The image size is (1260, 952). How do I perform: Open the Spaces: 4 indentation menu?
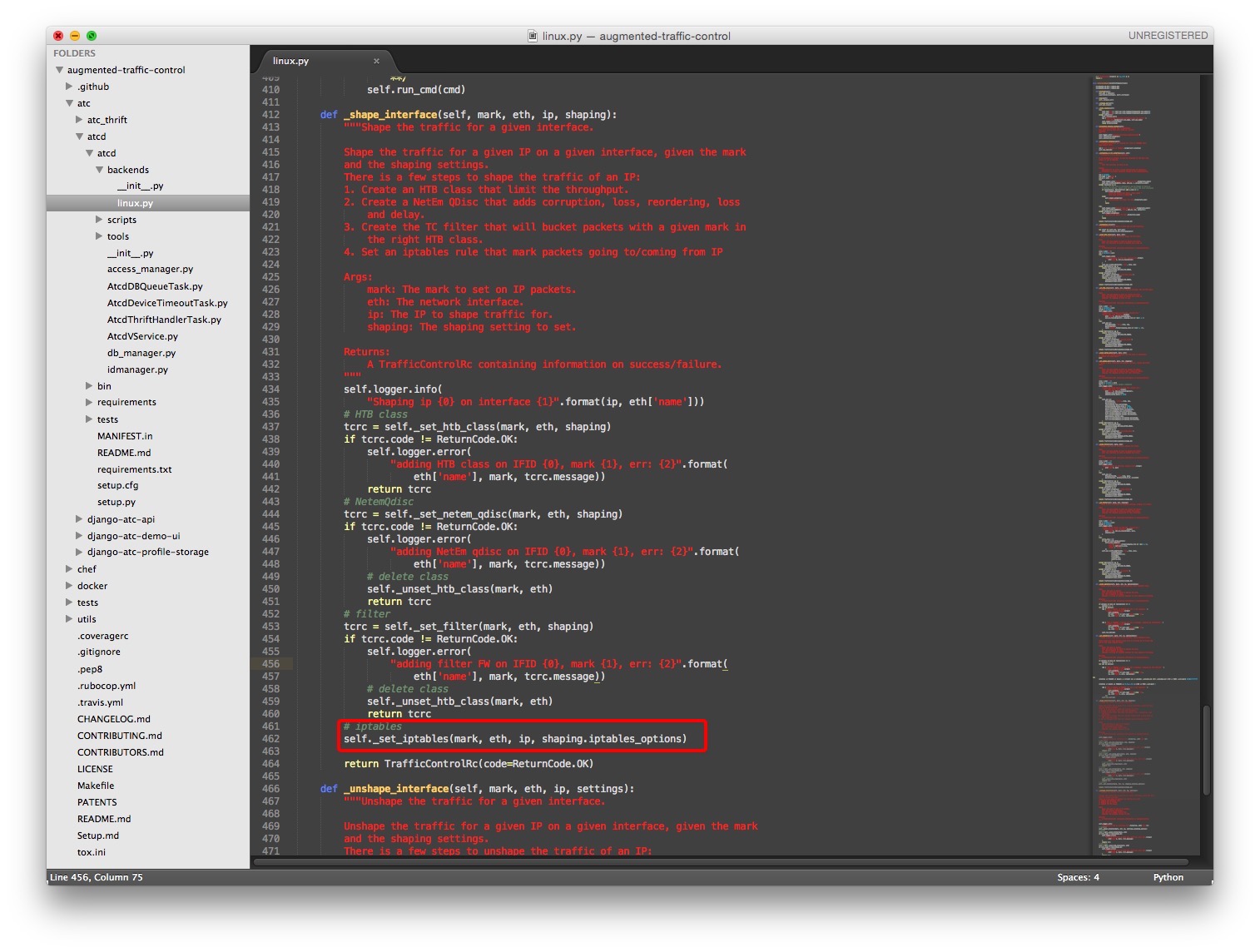click(1078, 877)
